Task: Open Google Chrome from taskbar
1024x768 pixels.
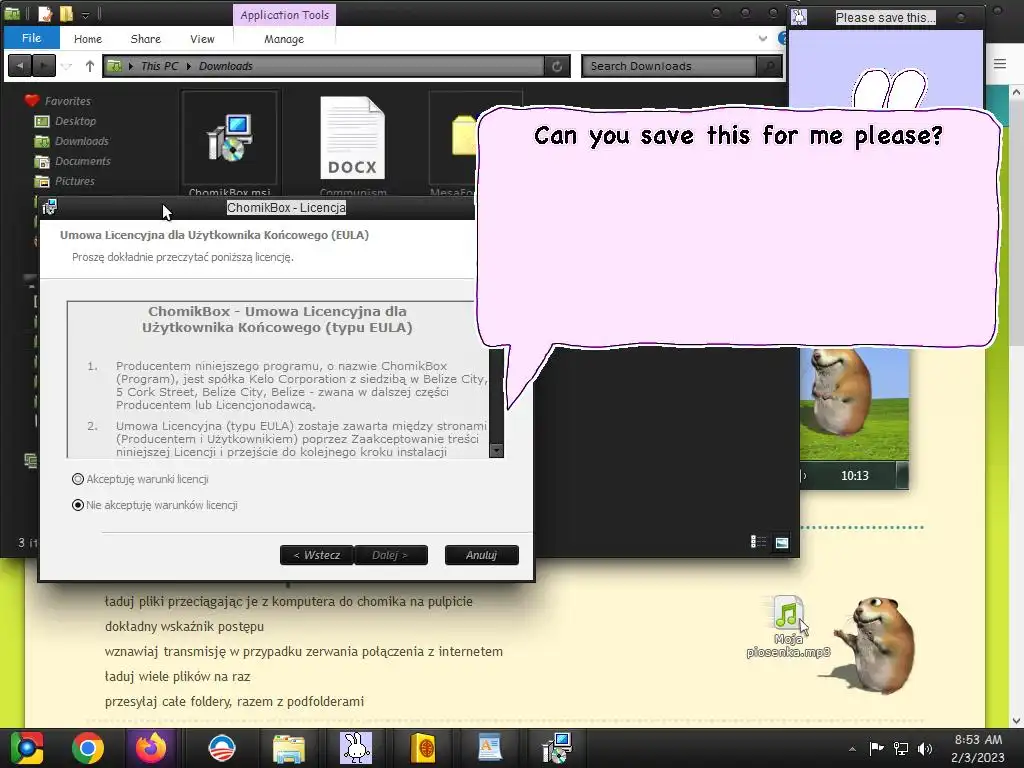Action: 88,748
